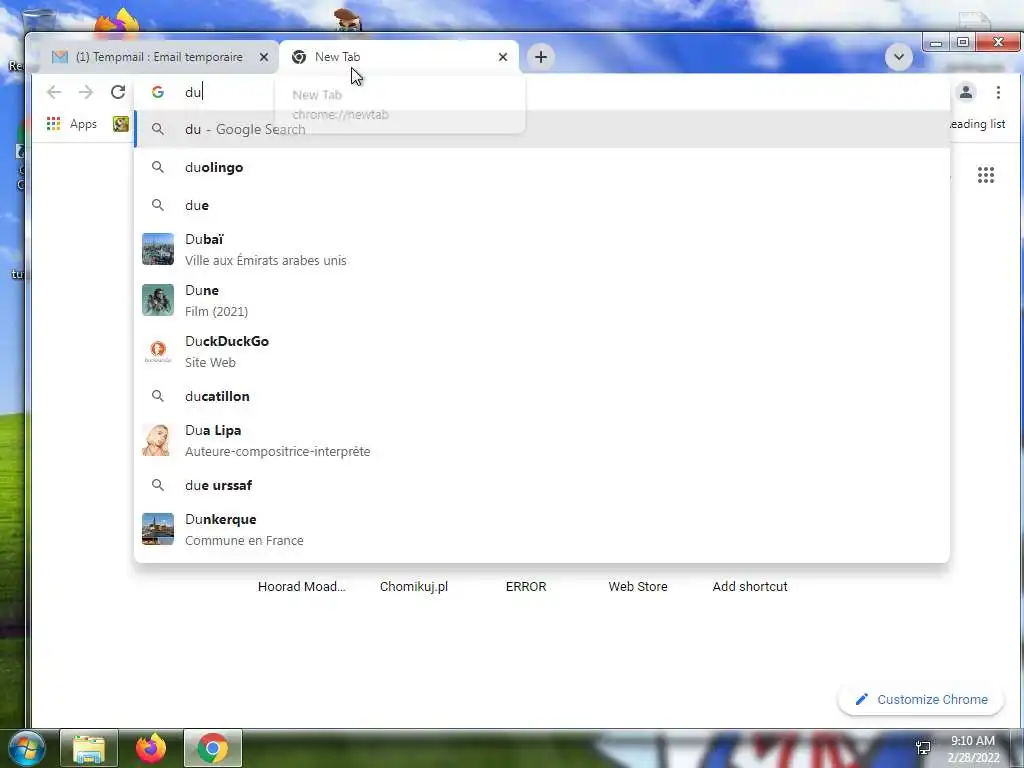The width and height of the screenshot is (1024, 768).
Task: Click Add shortcut
Action: [x=750, y=586]
